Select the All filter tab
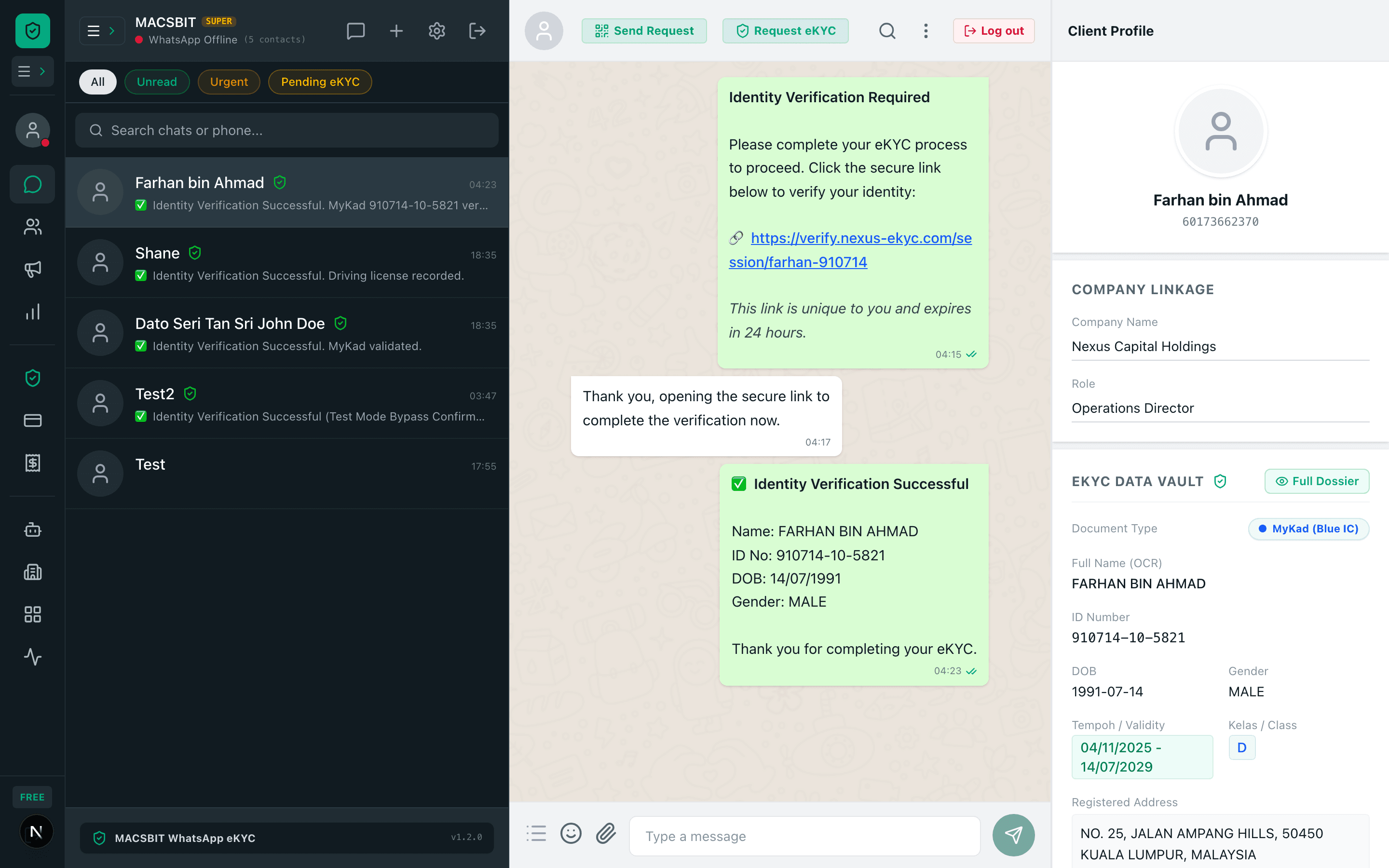This screenshot has width=1389, height=868. [97, 82]
